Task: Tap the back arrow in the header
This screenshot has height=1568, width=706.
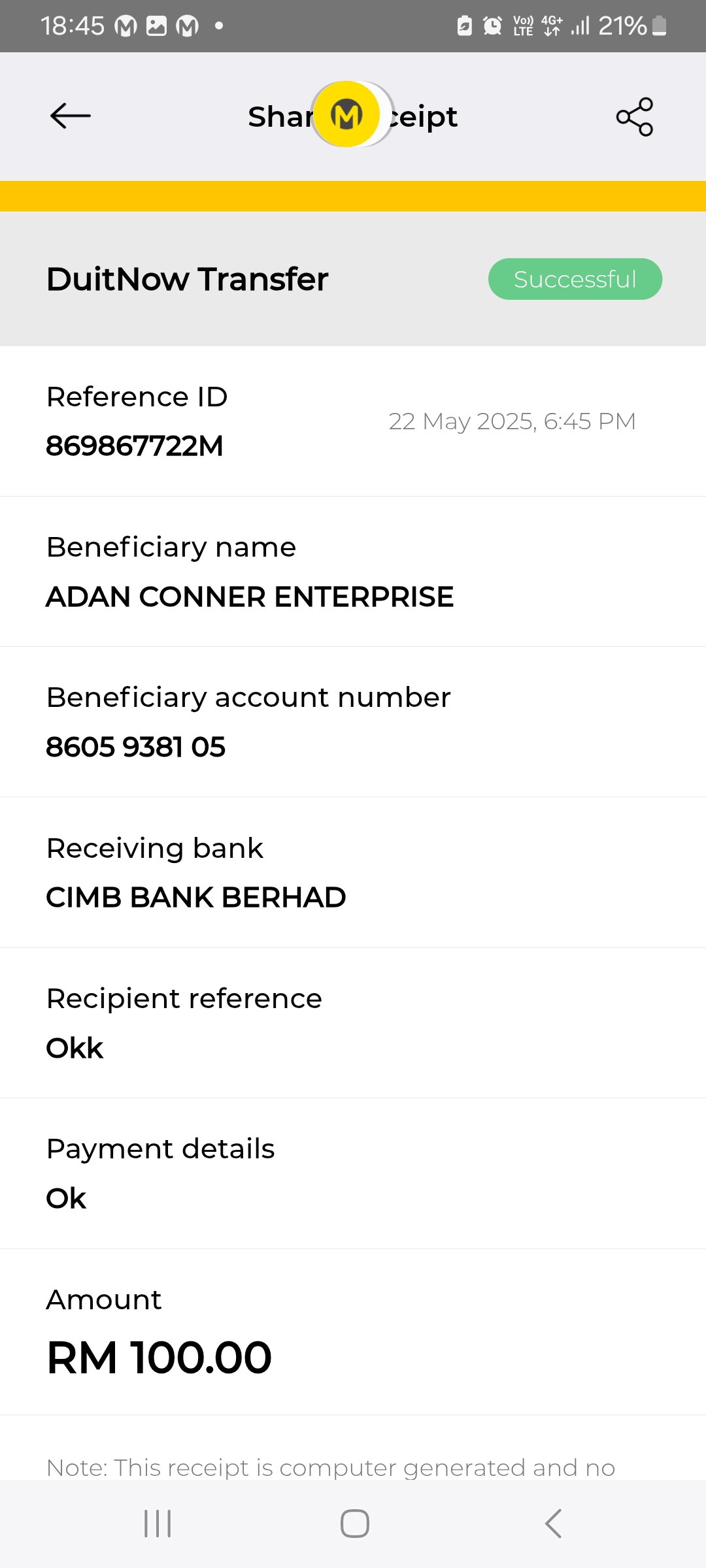Action: click(x=71, y=116)
